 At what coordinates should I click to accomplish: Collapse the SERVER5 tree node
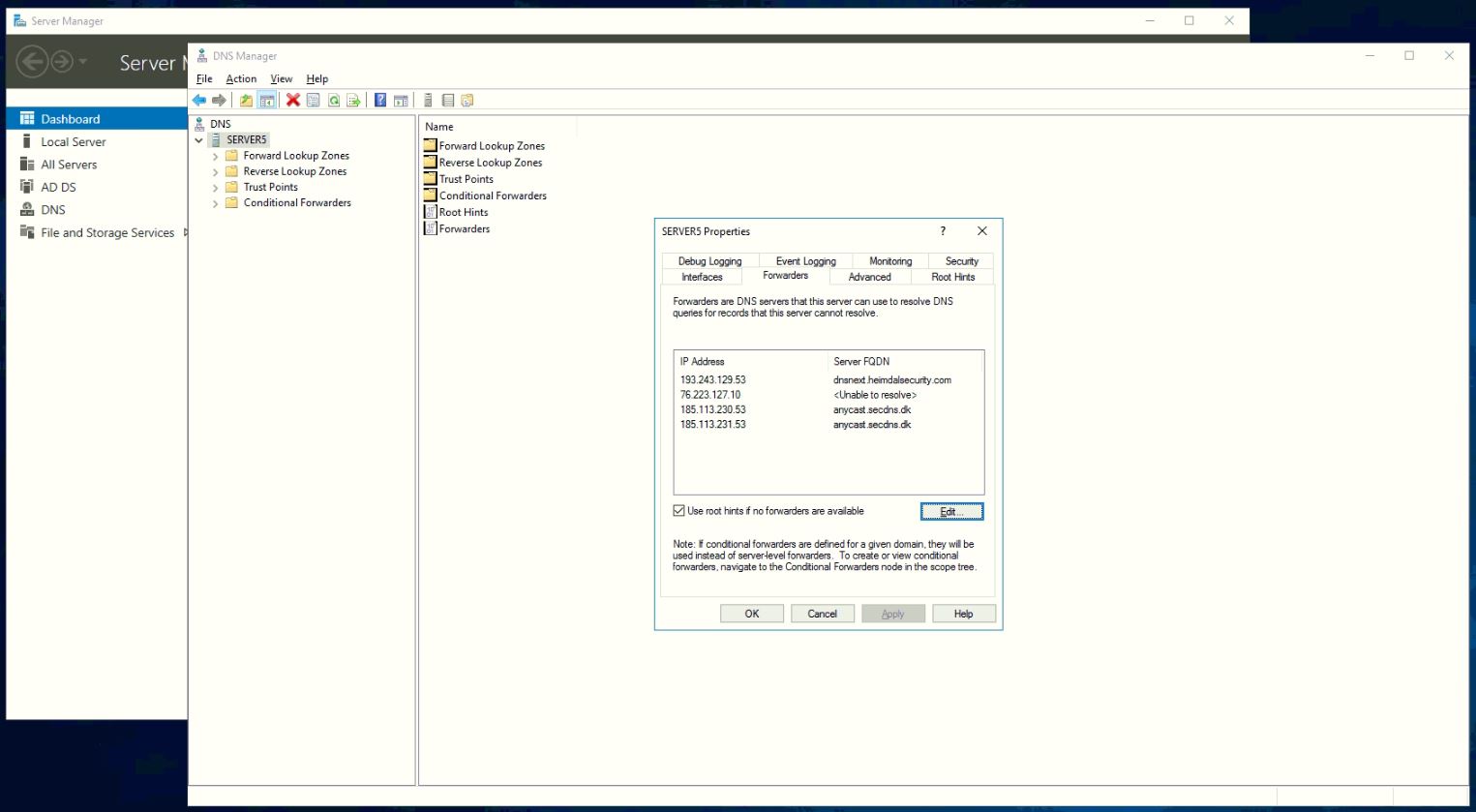(x=199, y=140)
